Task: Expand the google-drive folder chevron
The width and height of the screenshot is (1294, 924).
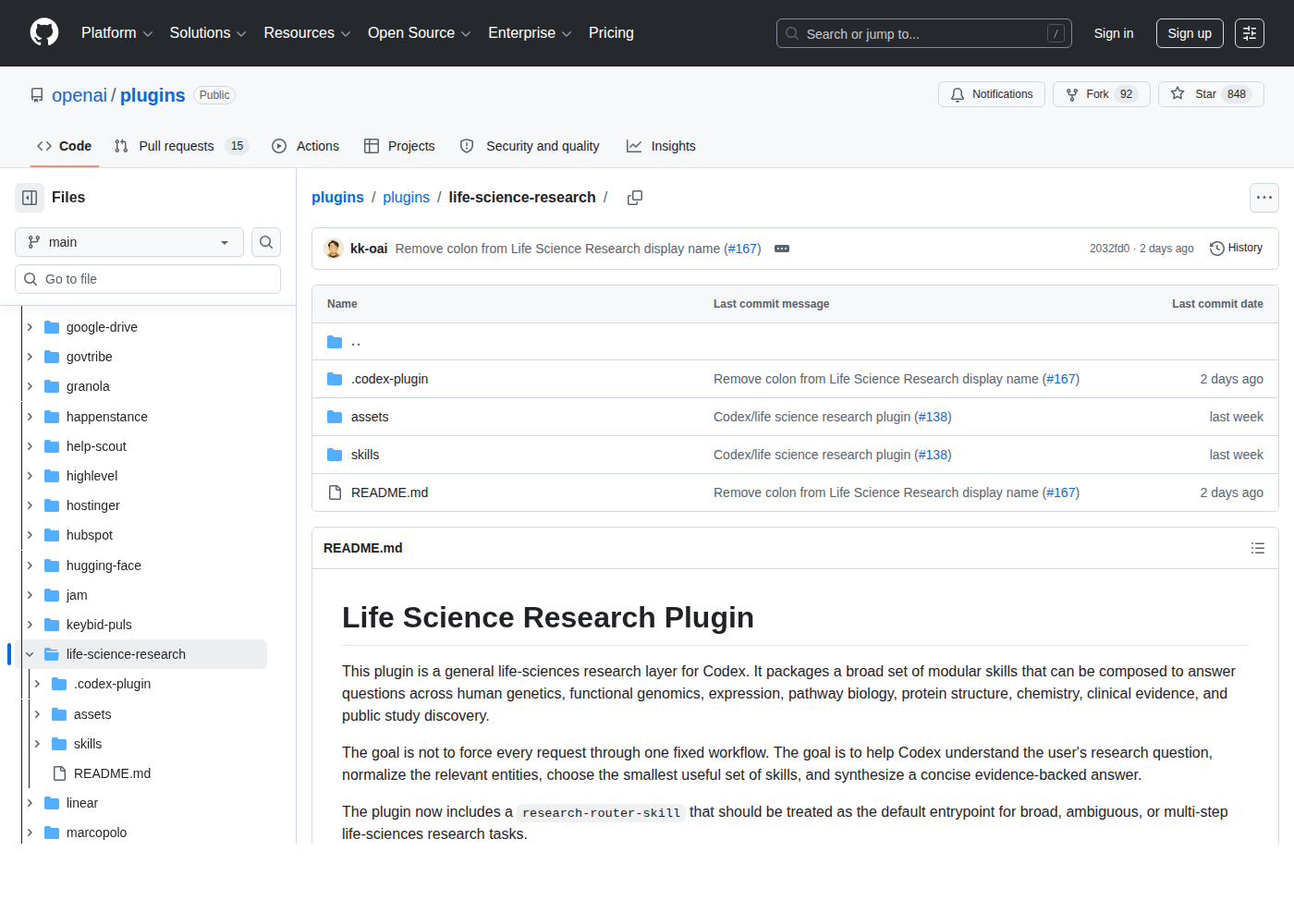Action: click(x=30, y=327)
